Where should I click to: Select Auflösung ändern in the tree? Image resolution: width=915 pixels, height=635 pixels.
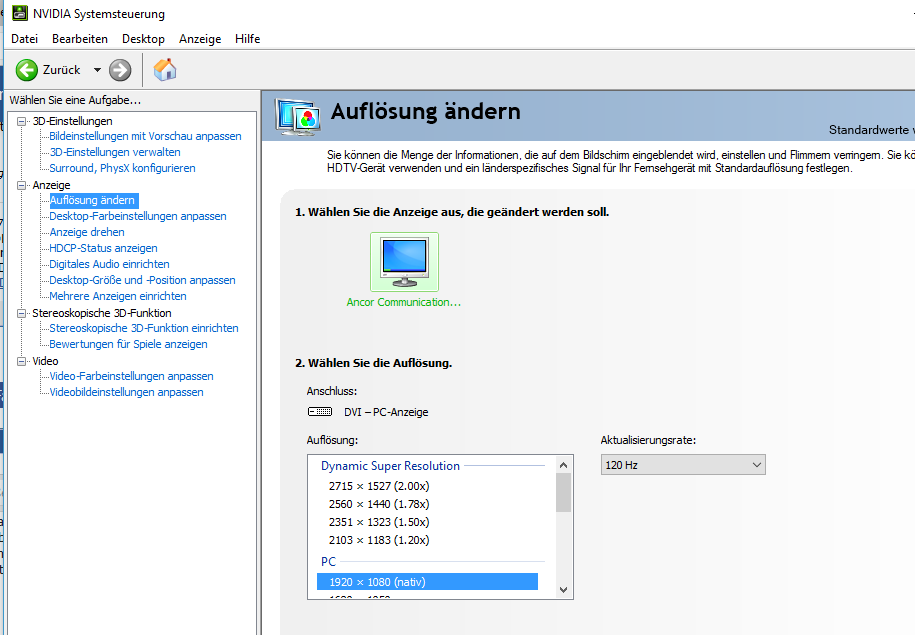92,200
